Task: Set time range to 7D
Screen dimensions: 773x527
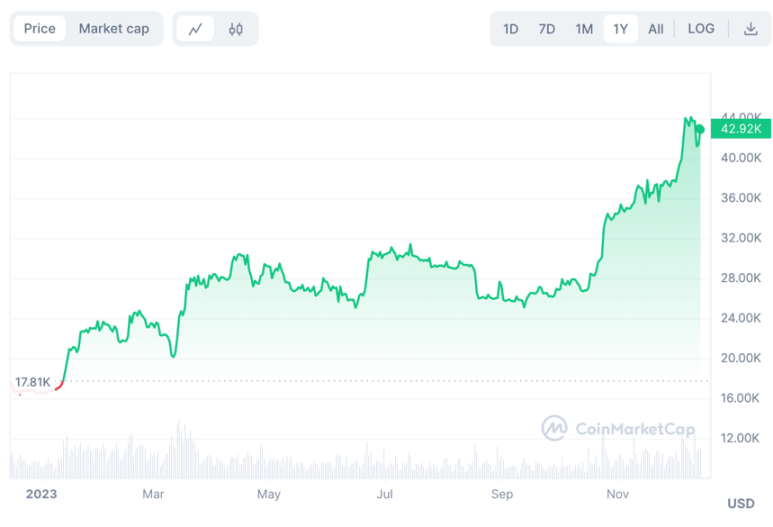Action: click(x=547, y=29)
